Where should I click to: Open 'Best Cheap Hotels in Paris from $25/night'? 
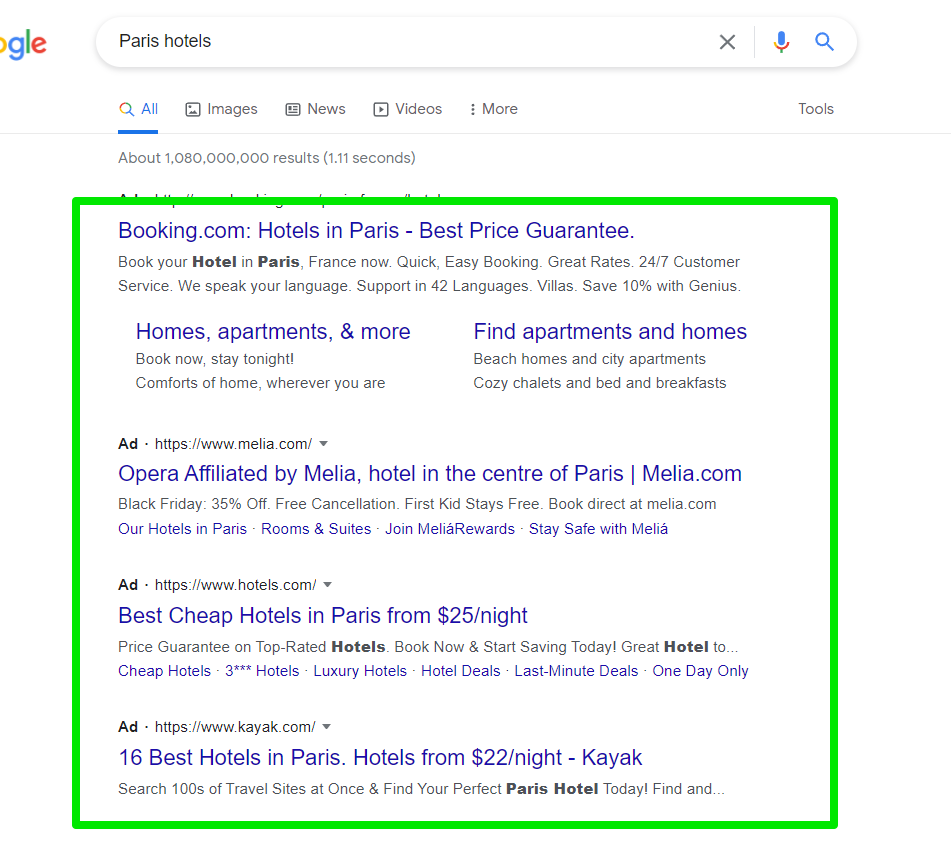(323, 616)
